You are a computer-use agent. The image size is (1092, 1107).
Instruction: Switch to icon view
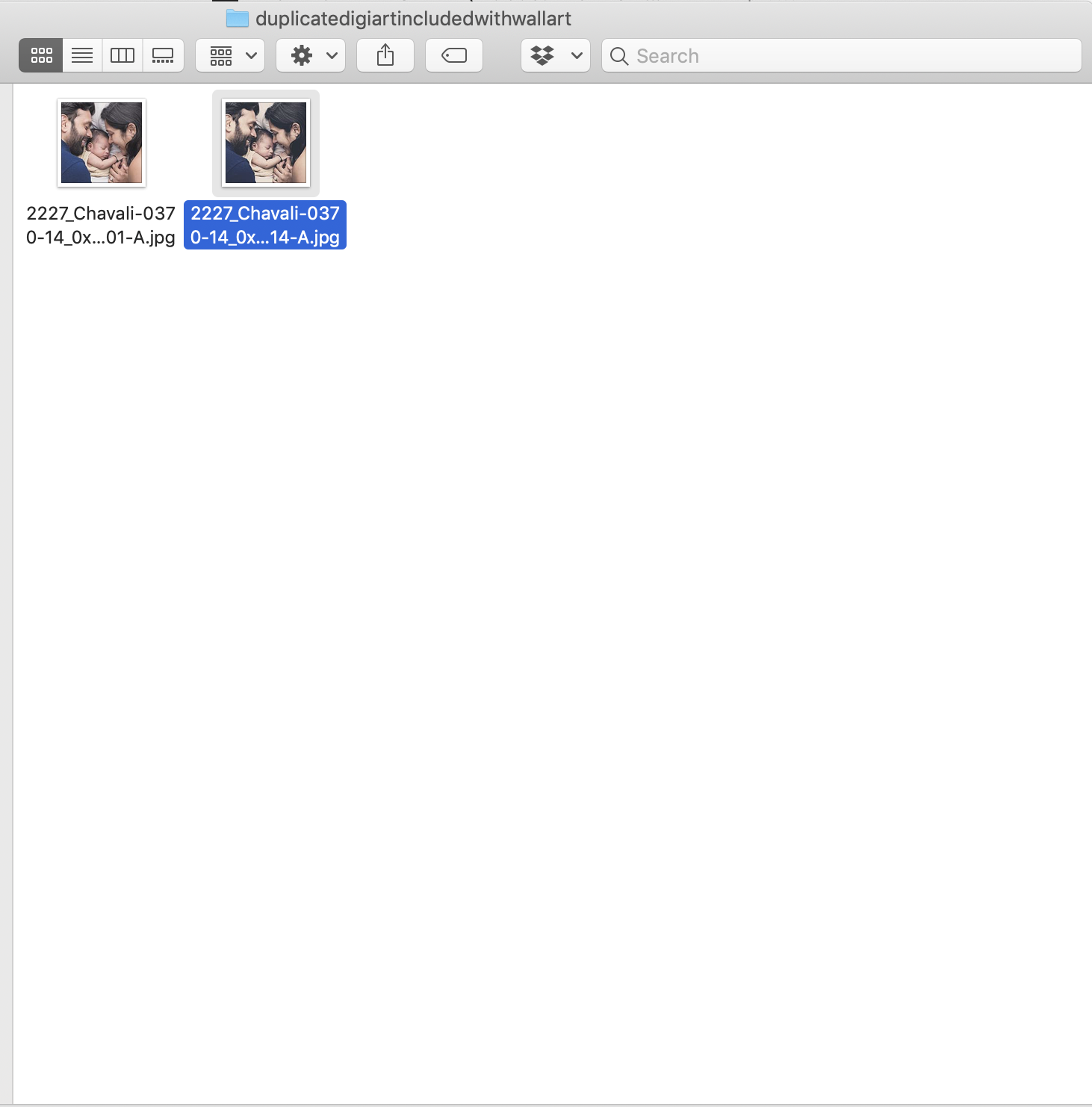pos(41,55)
